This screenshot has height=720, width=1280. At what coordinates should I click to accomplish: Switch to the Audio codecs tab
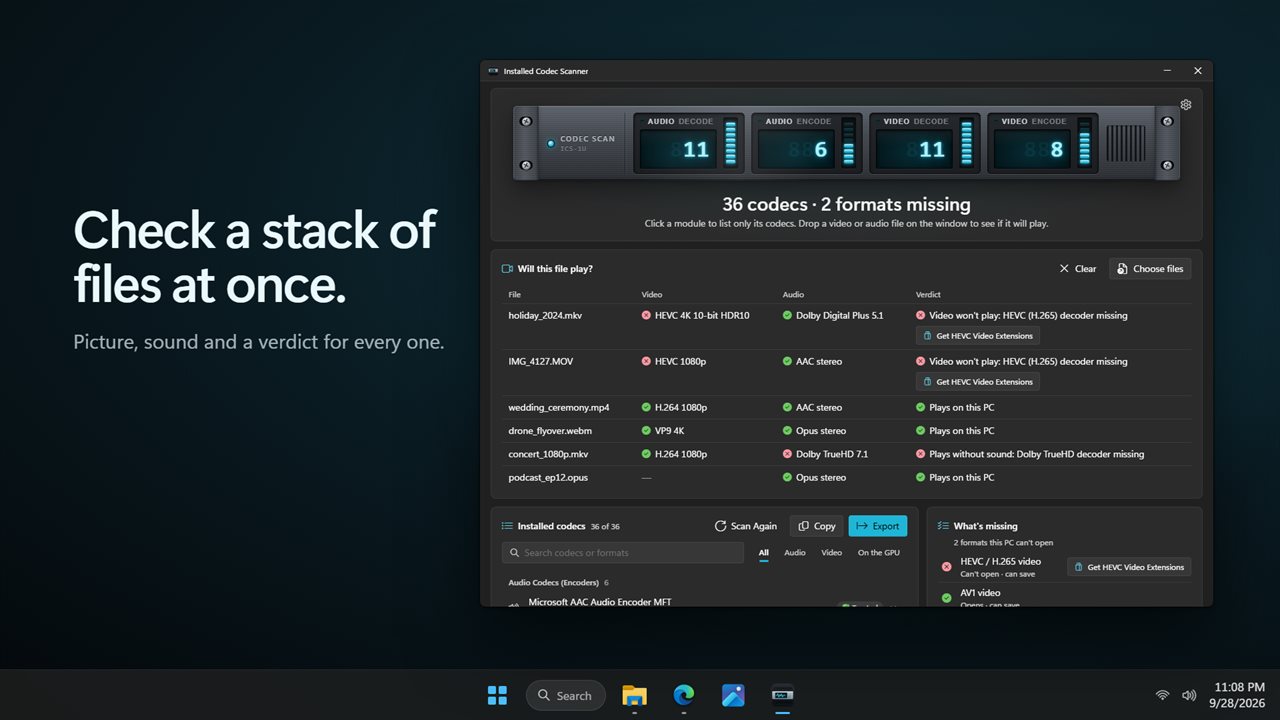[x=795, y=553]
